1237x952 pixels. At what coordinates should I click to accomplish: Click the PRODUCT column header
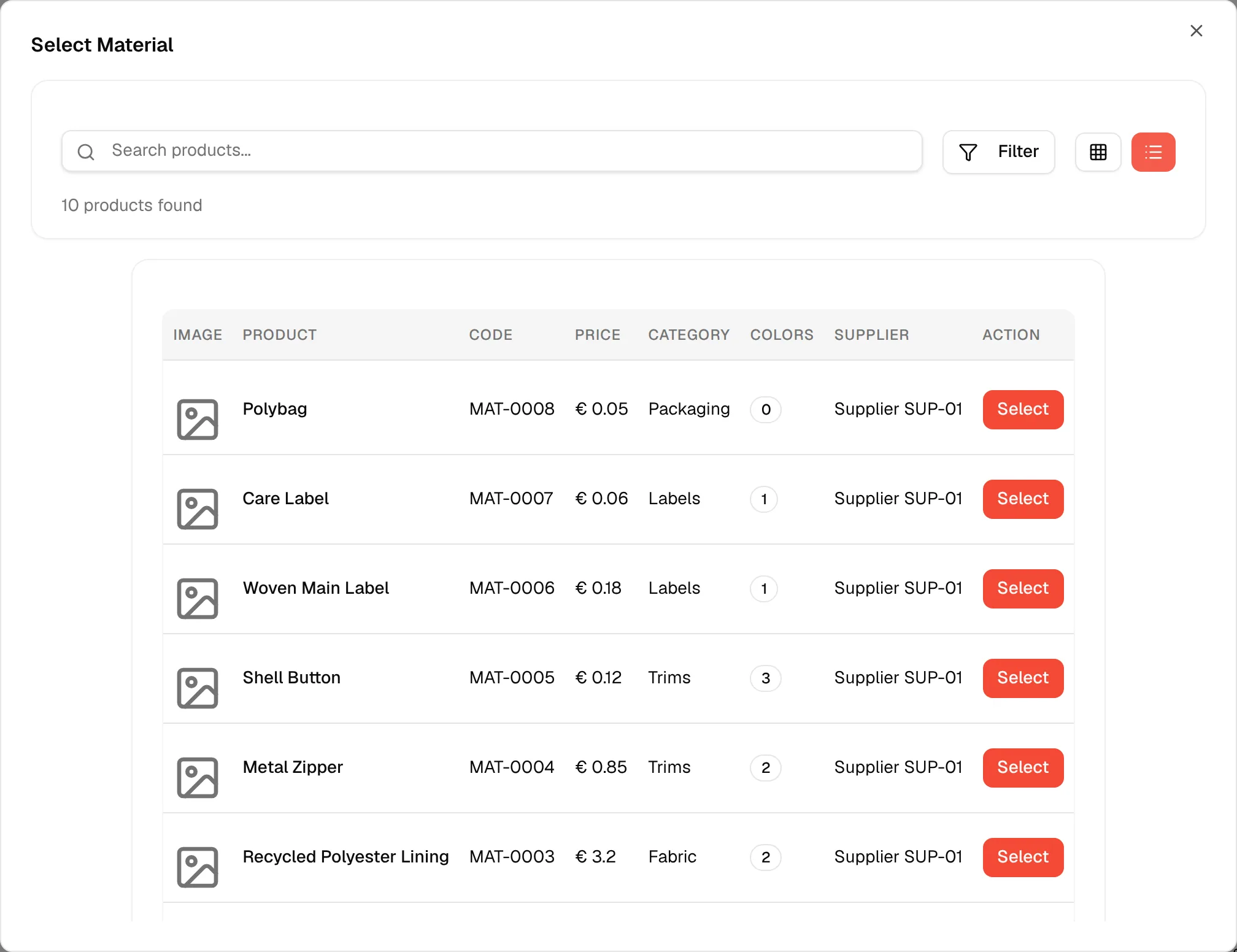280,335
